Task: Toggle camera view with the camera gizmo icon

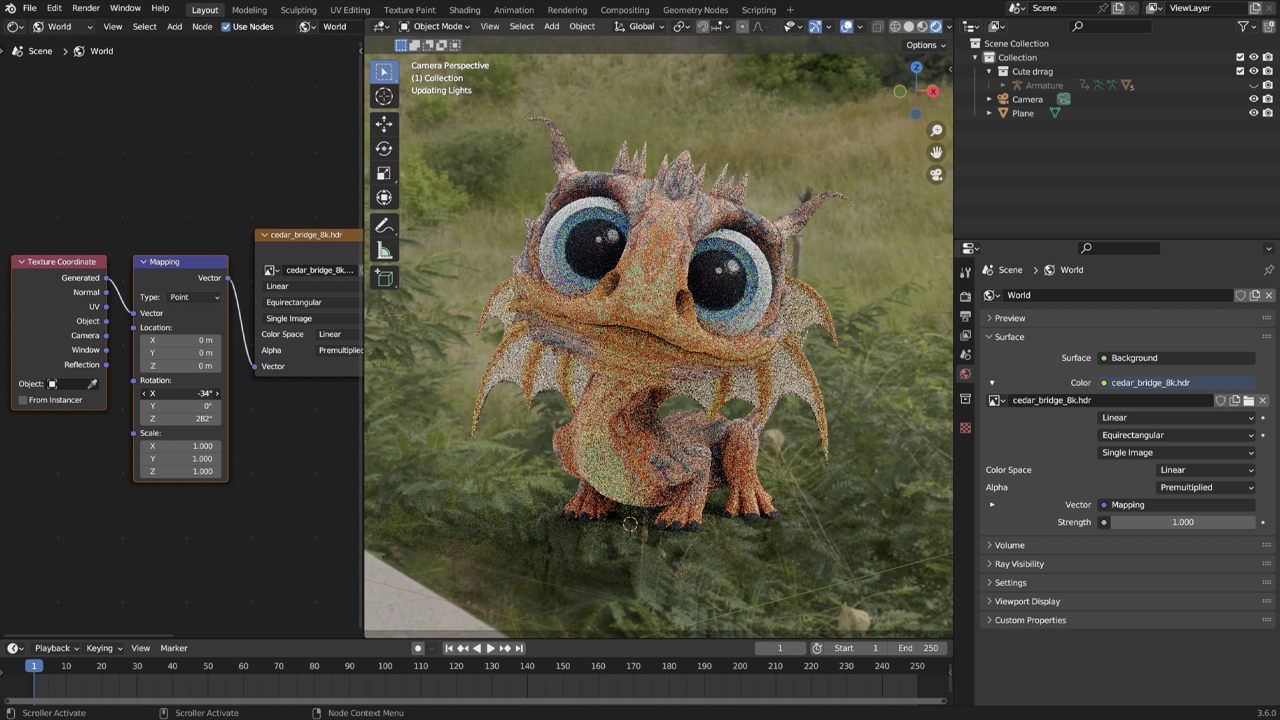Action: coord(936,175)
